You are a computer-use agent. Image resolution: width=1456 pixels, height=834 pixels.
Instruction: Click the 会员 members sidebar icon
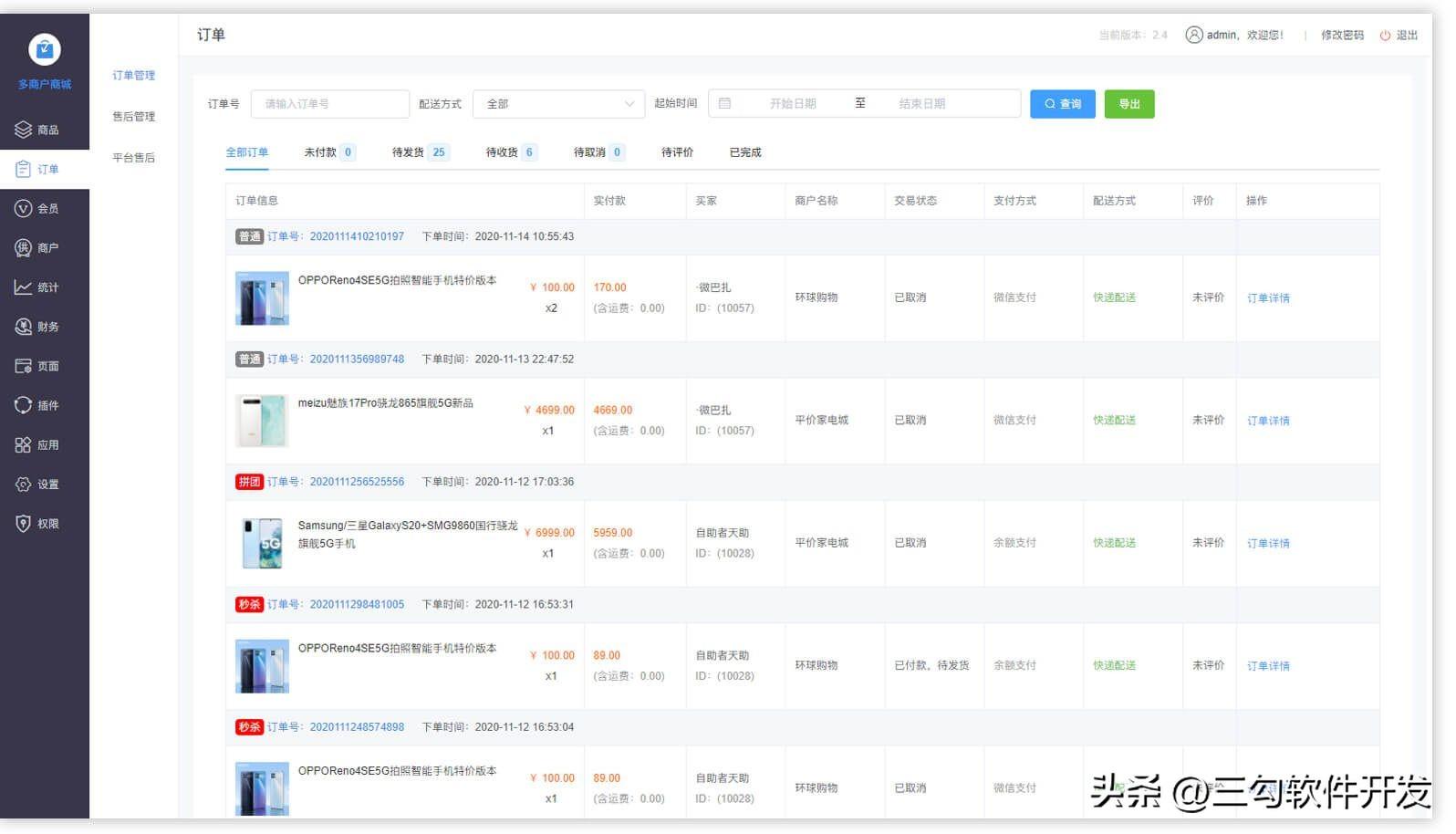24,209
